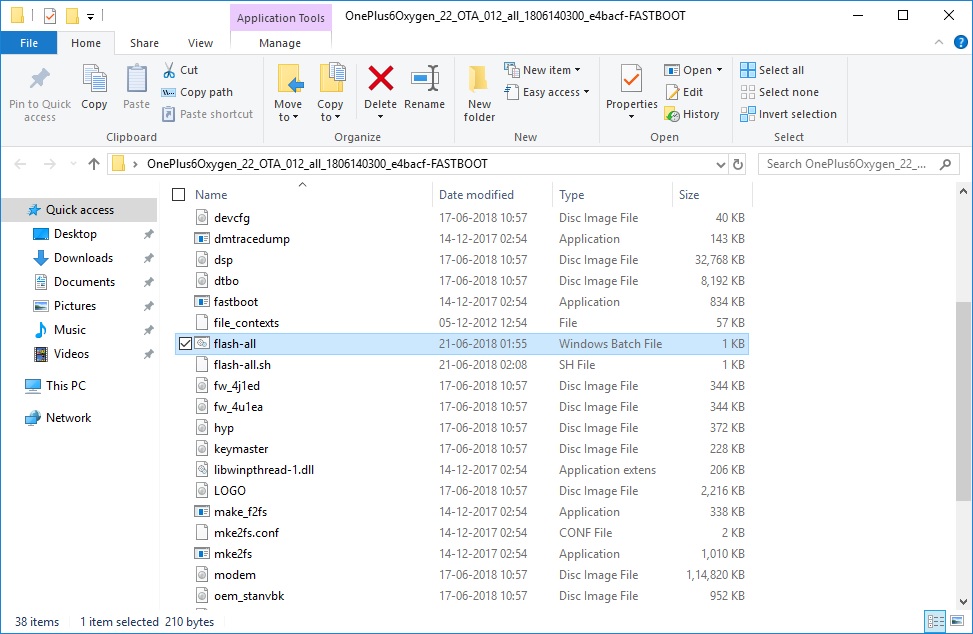Open recent locations dropdown arrow
The height and width of the screenshot is (634, 973).
pyautogui.click(x=73, y=164)
